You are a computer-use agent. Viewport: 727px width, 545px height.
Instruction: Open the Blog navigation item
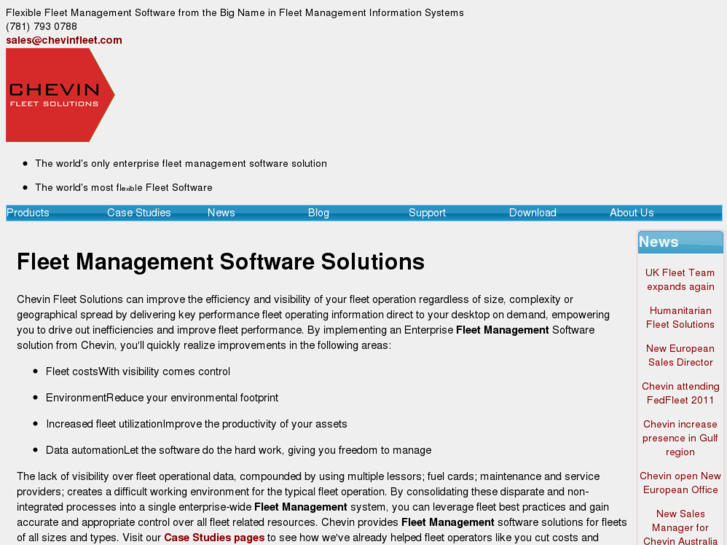(319, 213)
